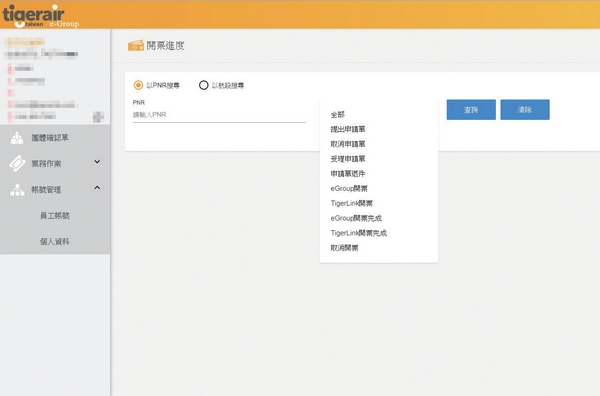
Task: Open the 個人資料 submenu item
Action: coord(55,241)
